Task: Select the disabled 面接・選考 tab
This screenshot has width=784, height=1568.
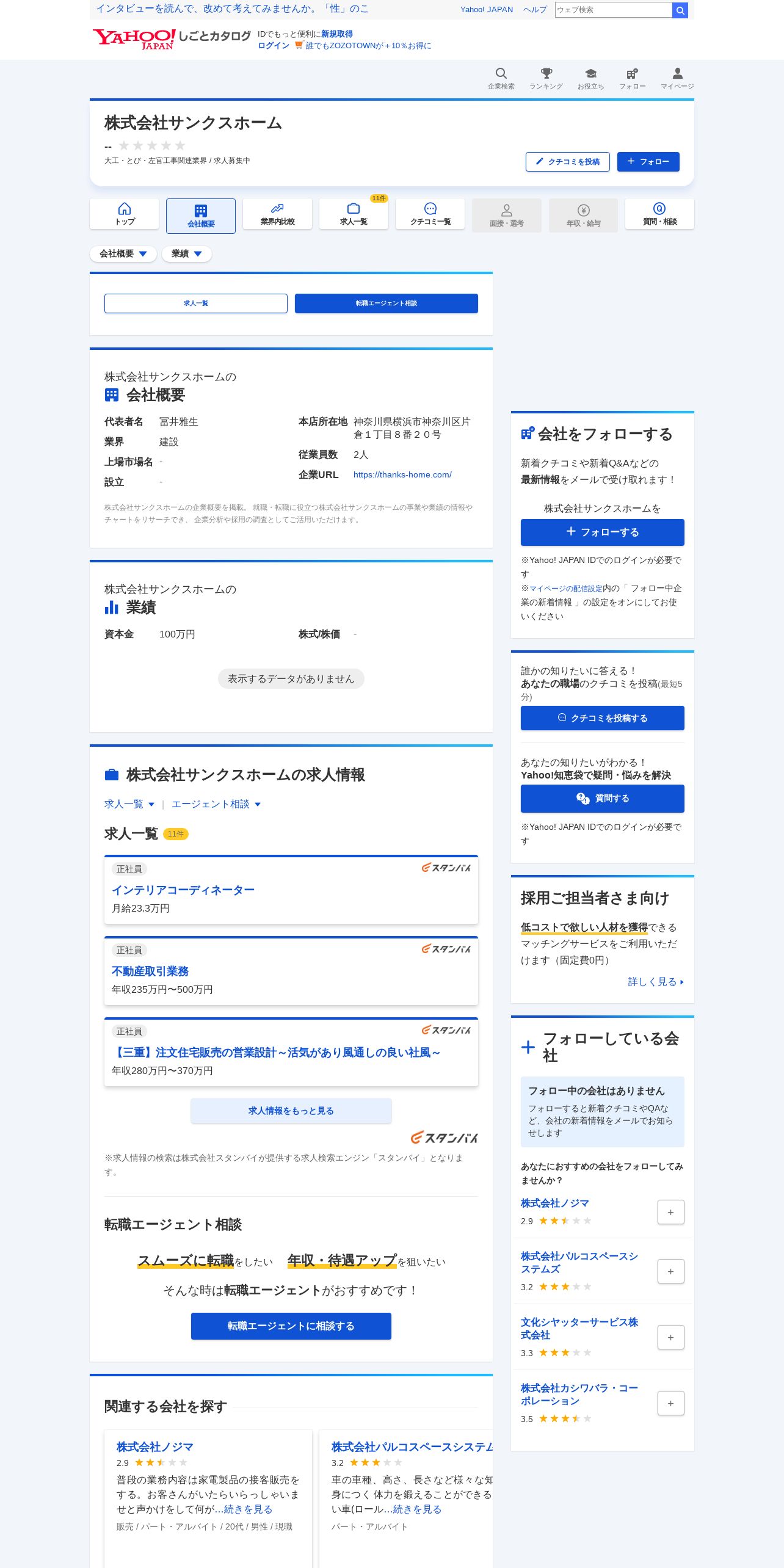Action: (x=507, y=216)
